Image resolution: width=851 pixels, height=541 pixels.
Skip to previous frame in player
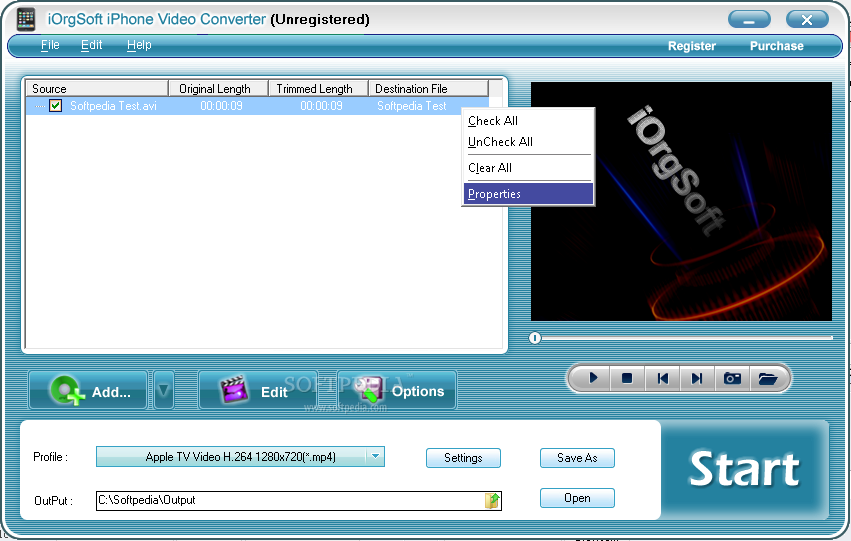662,378
